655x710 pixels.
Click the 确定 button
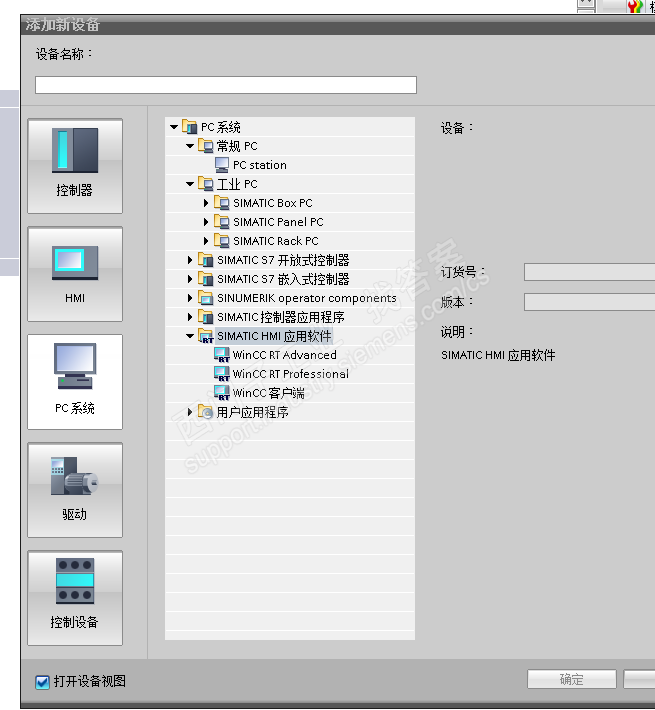pyautogui.click(x=572, y=679)
